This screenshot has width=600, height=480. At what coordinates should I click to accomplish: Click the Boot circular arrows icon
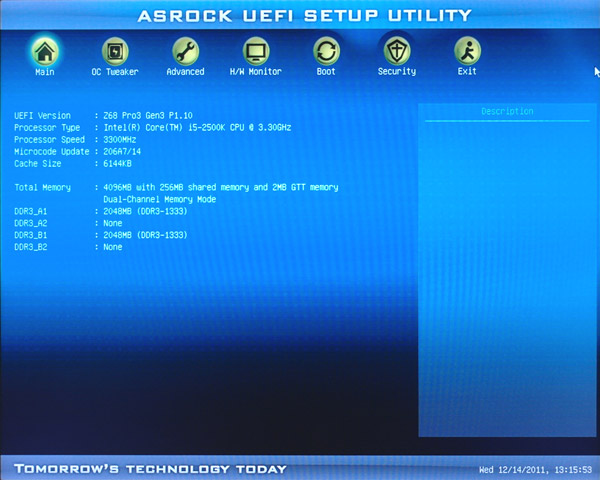(x=326, y=50)
